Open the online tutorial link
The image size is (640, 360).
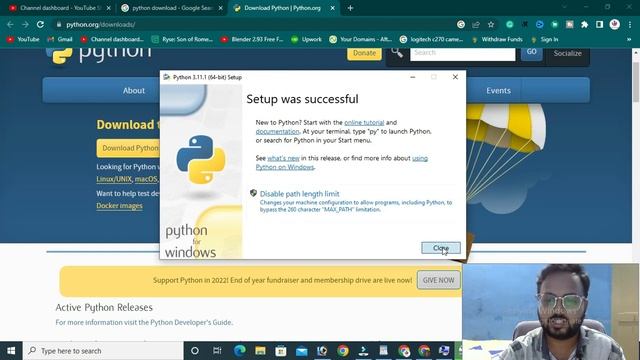(364, 122)
